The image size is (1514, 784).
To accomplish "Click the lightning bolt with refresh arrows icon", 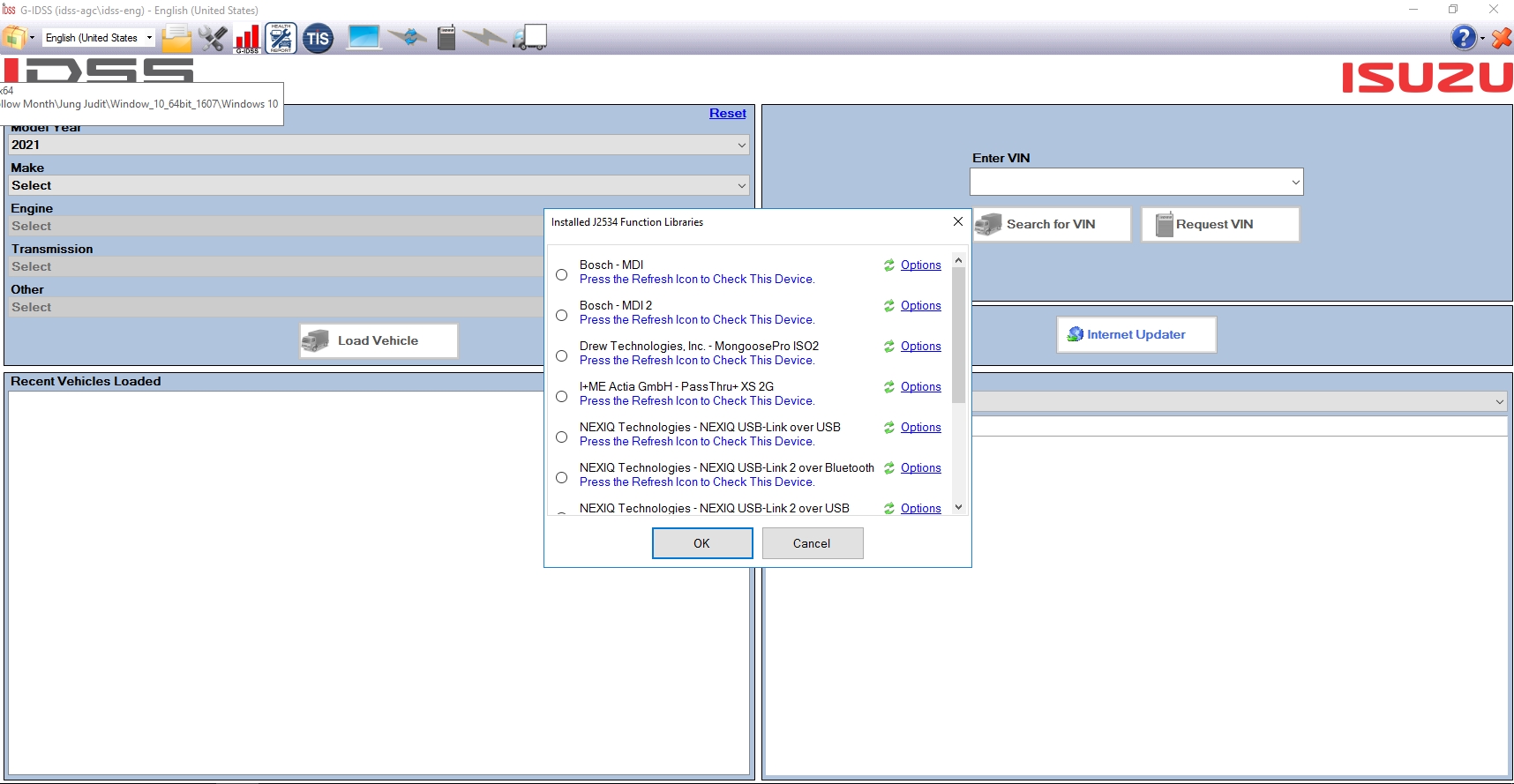I will 408,37.
